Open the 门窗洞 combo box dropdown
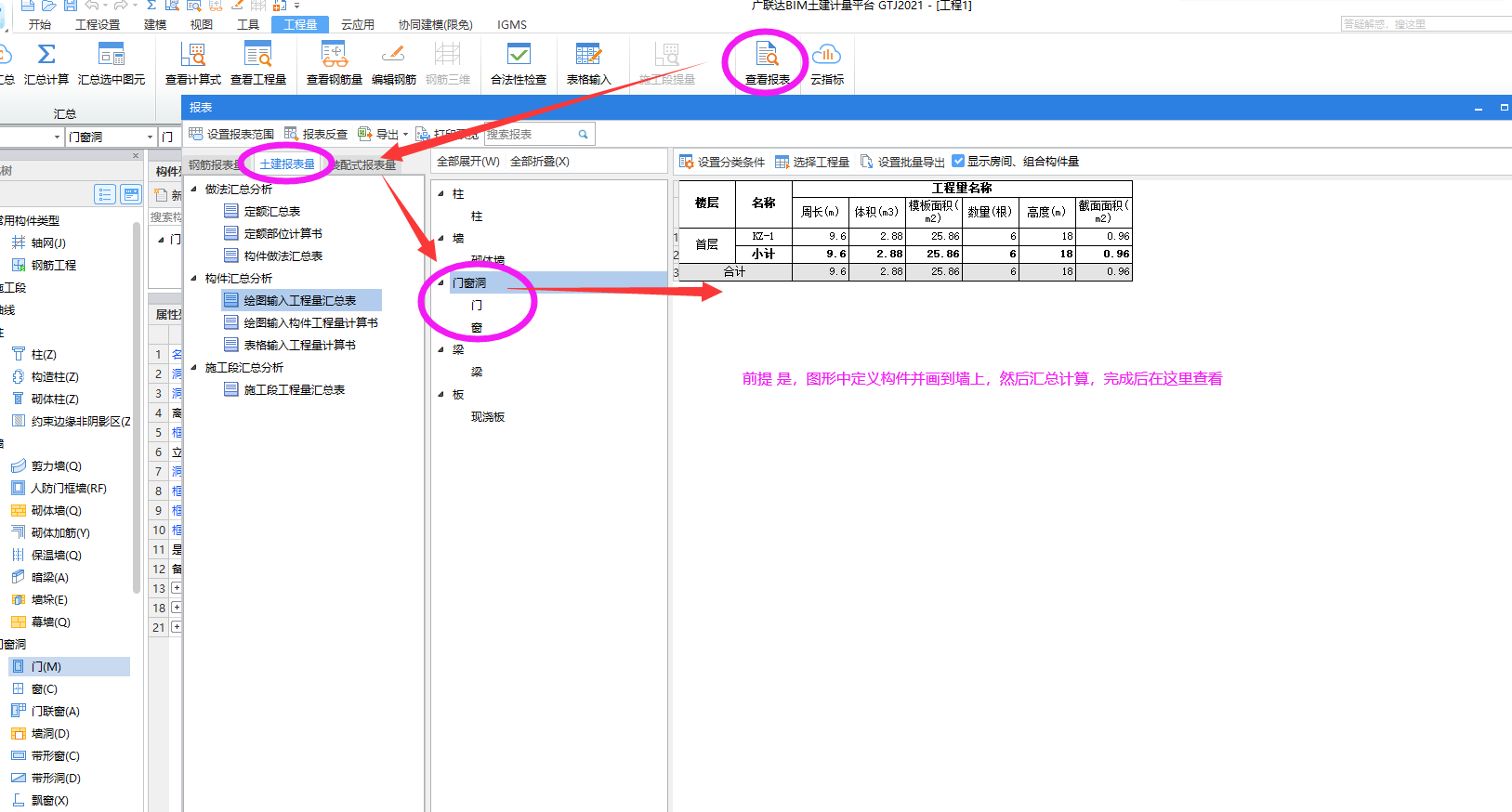This screenshot has height=812, width=1512. [150, 137]
